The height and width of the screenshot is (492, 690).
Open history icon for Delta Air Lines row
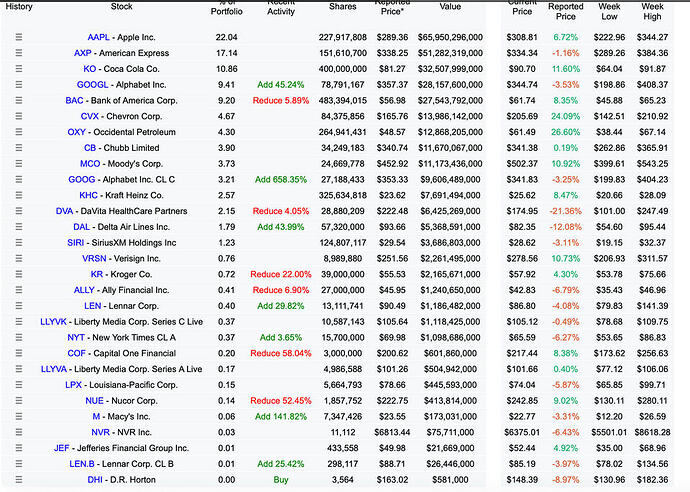(18, 227)
